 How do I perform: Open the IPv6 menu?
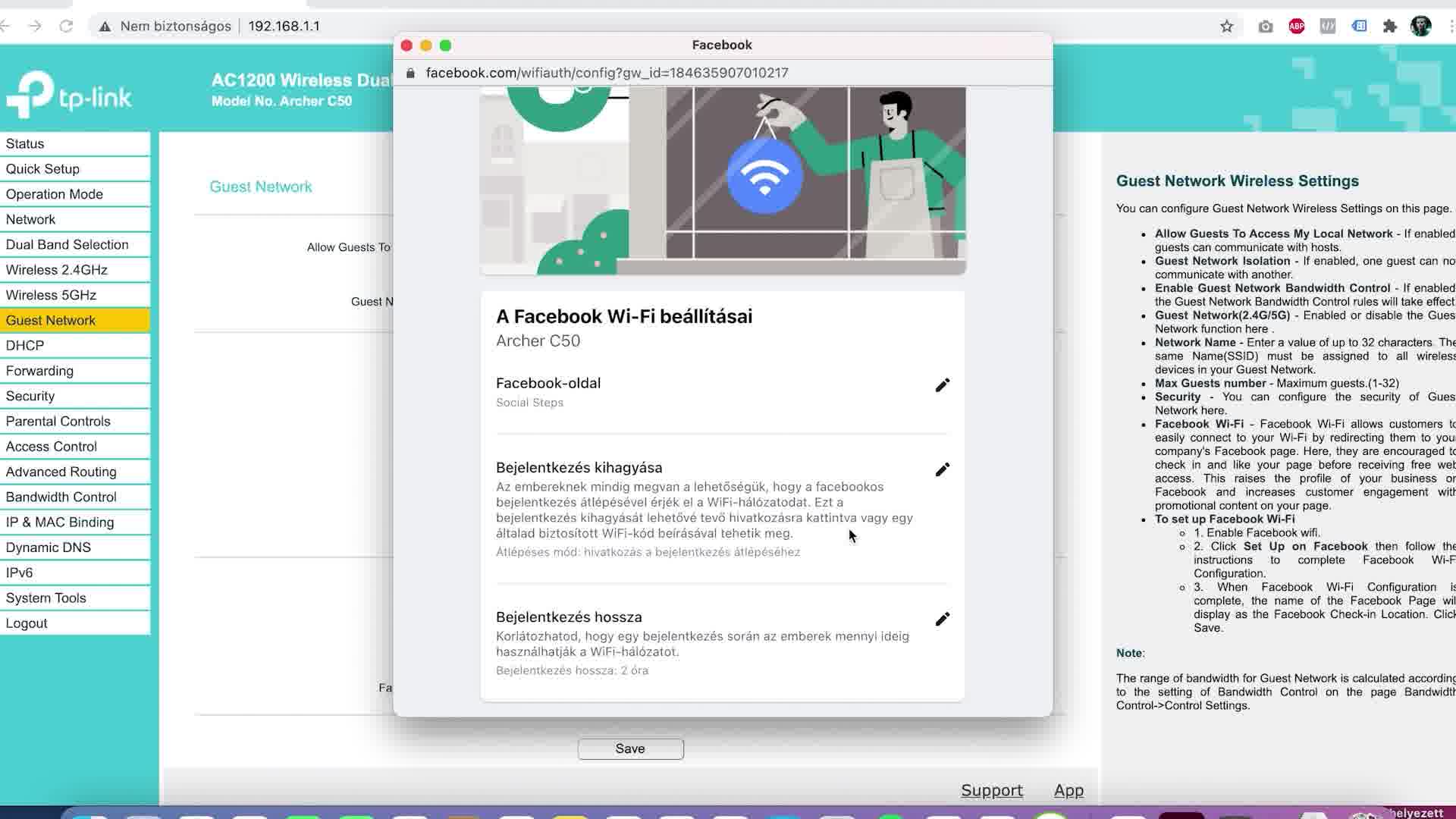[x=75, y=573]
